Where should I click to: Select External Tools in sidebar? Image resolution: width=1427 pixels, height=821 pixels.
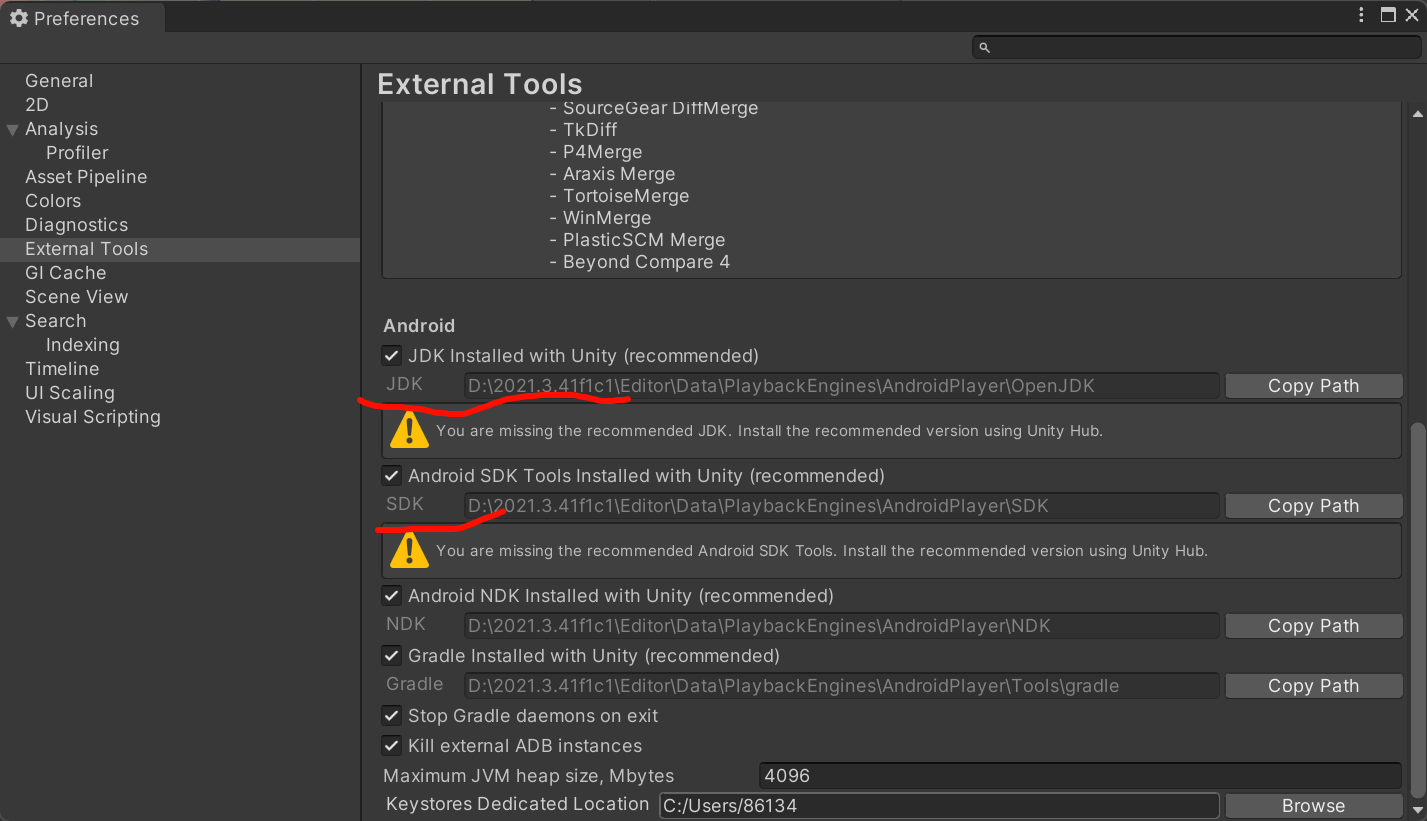pos(180,249)
